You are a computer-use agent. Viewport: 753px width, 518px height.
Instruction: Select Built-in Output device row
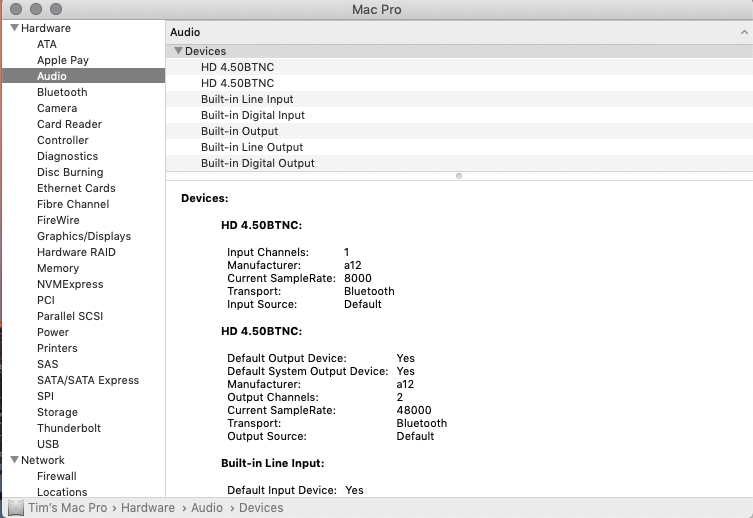[x=239, y=131]
